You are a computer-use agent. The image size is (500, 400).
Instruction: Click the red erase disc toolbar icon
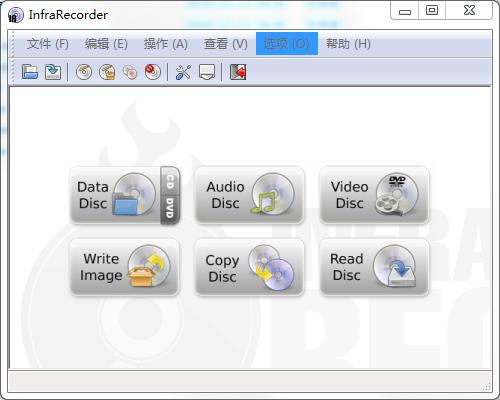[x=153, y=72]
